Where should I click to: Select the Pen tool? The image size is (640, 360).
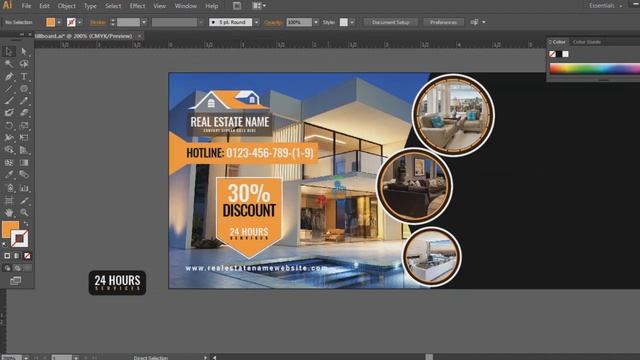coord(9,76)
